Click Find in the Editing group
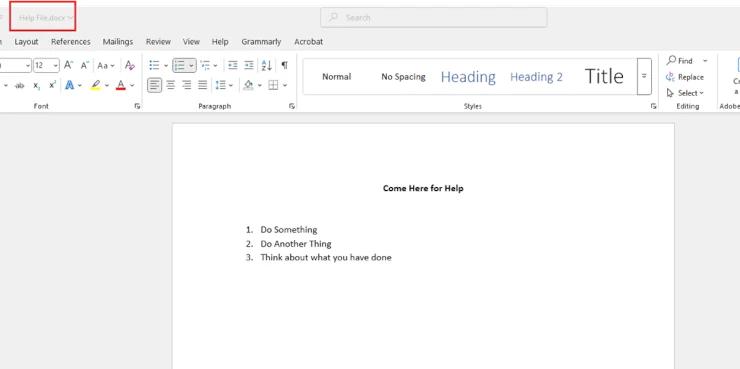The width and height of the screenshot is (740, 369). click(x=680, y=61)
